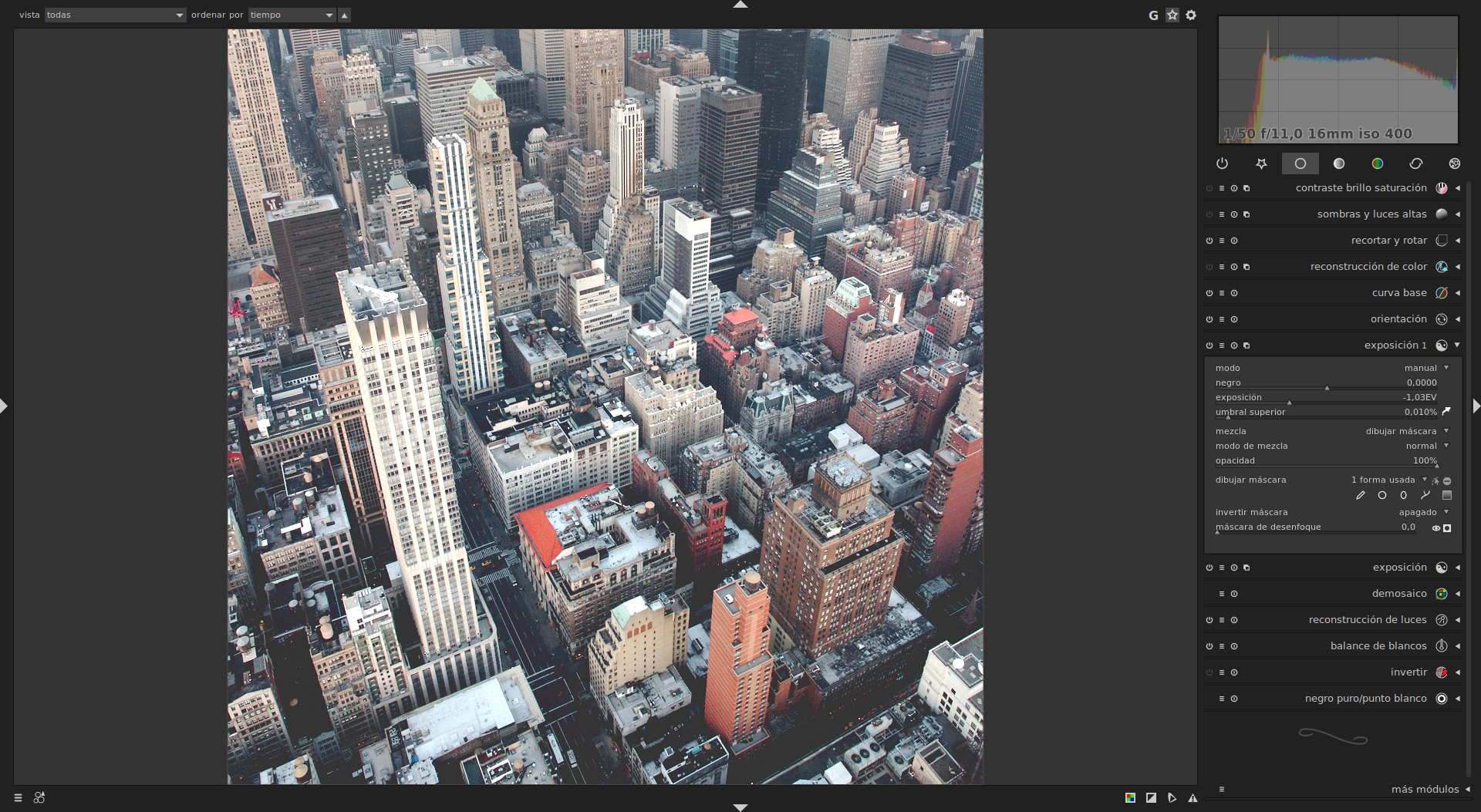This screenshot has height=812, width=1481.
Task: Add a gradient mask shape
Action: click(1447, 496)
